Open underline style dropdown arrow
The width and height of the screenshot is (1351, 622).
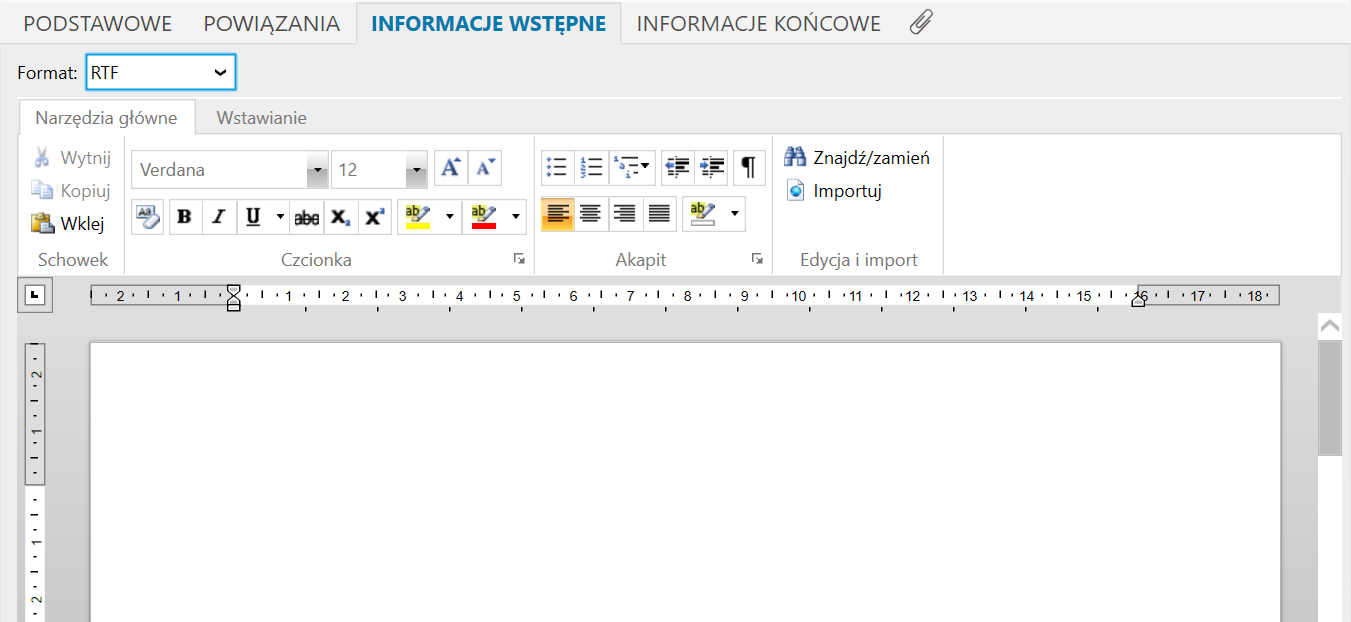[x=280, y=217]
